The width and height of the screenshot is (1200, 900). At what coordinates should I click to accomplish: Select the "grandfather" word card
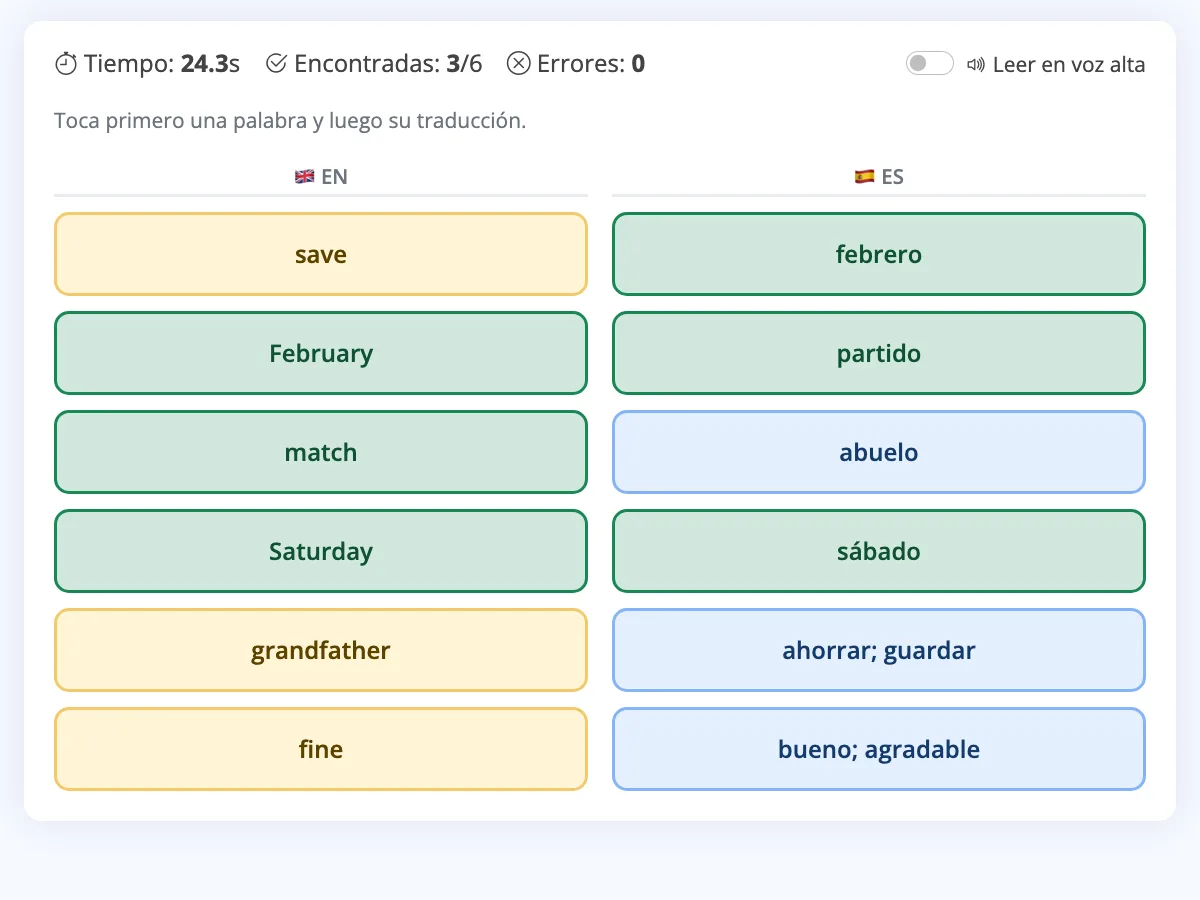click(321, 650)
